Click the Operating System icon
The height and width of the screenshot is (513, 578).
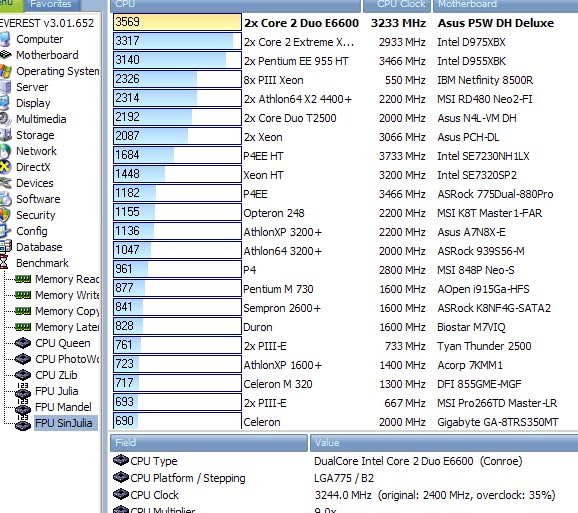pyautogui.click(x=5, y=71)
